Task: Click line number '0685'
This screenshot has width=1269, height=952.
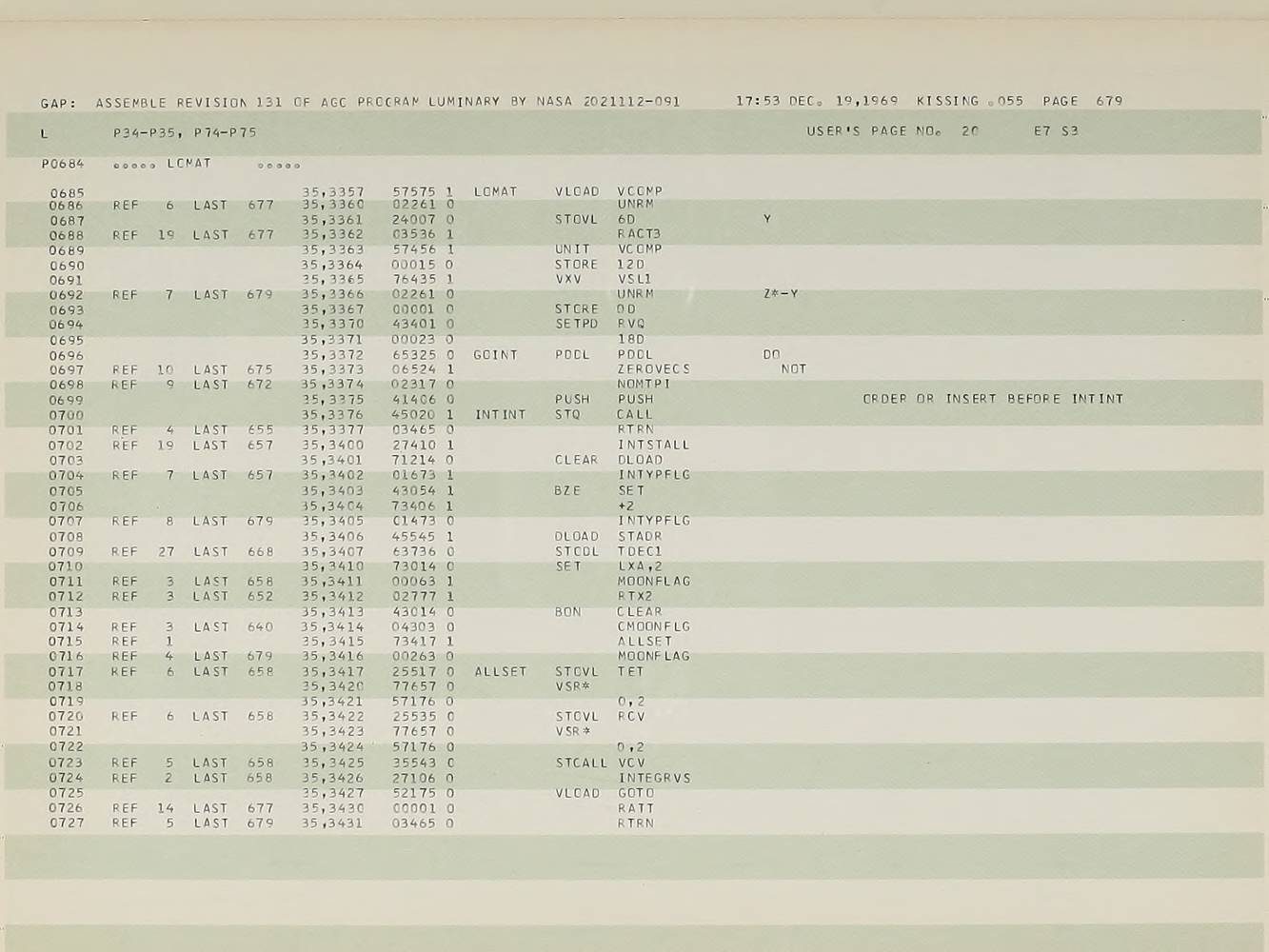Action: click(67, 193)
